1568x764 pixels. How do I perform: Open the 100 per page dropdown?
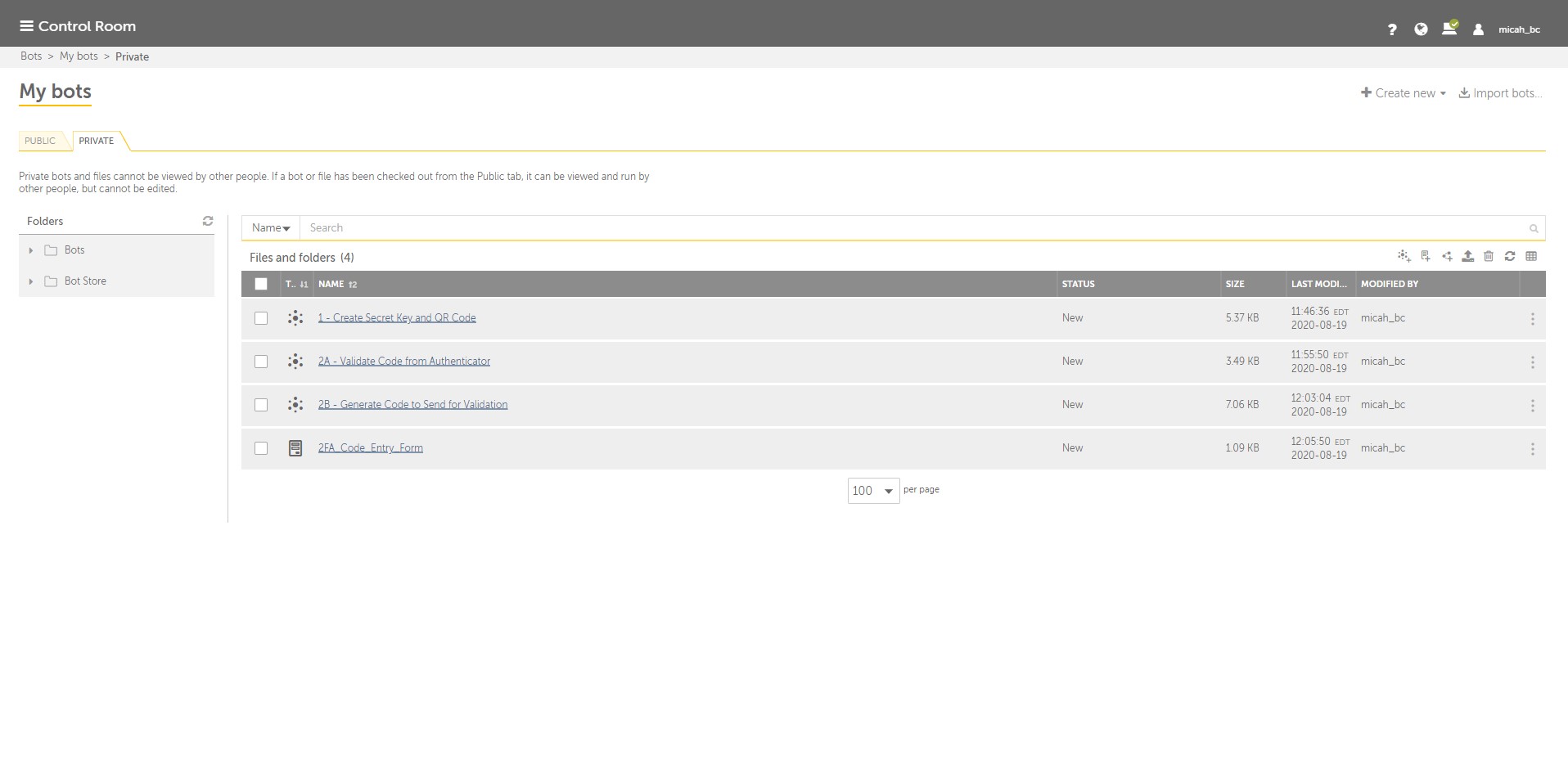(x=873, y=491)
